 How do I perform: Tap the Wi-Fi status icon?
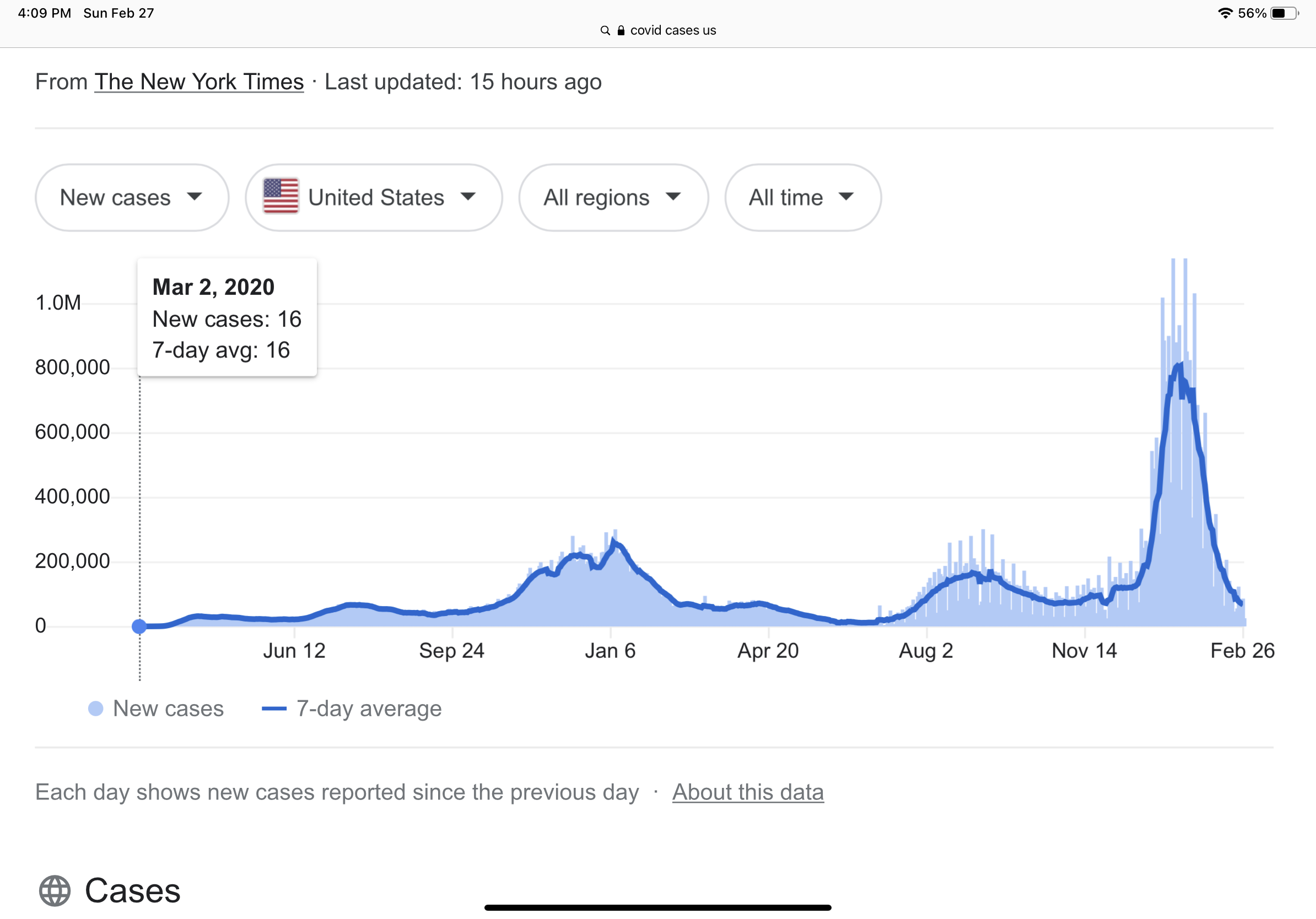(1225, 13)
